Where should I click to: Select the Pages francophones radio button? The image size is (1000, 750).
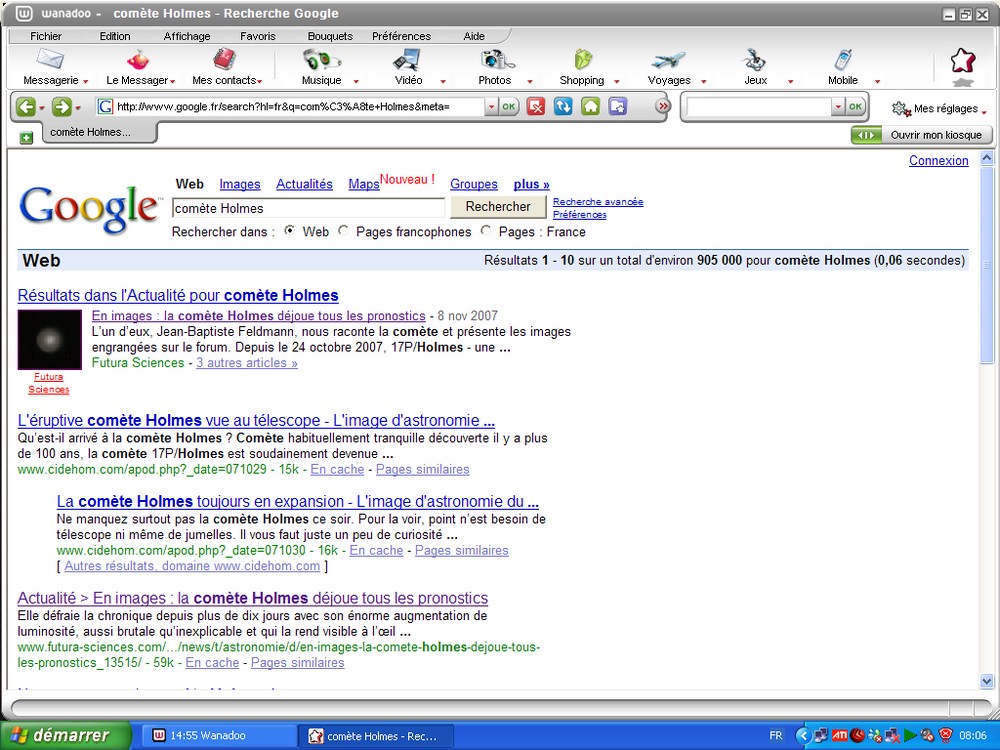tap(344, 231)
